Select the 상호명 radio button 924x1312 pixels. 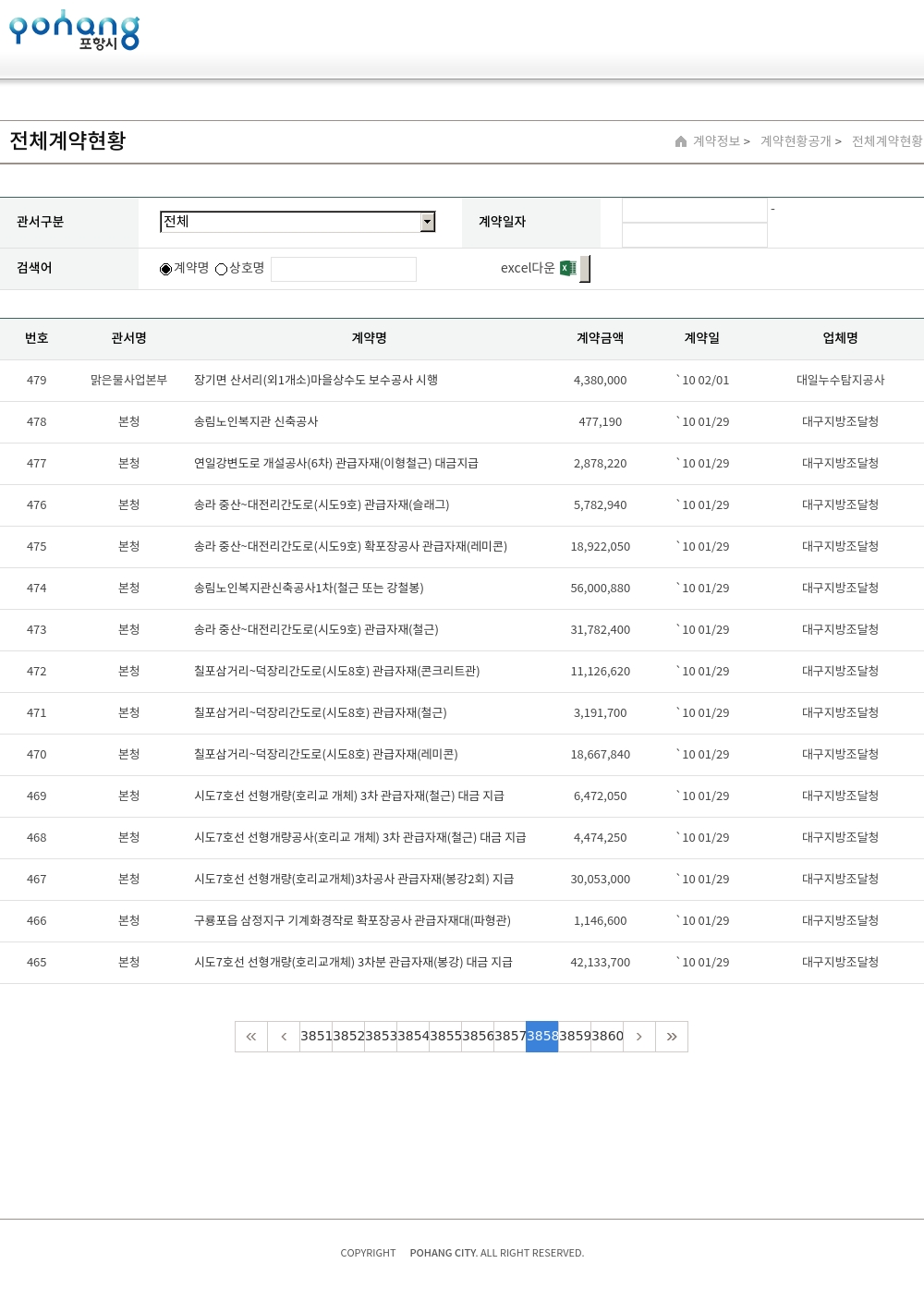pyautogui.click(x=222, y=269)
